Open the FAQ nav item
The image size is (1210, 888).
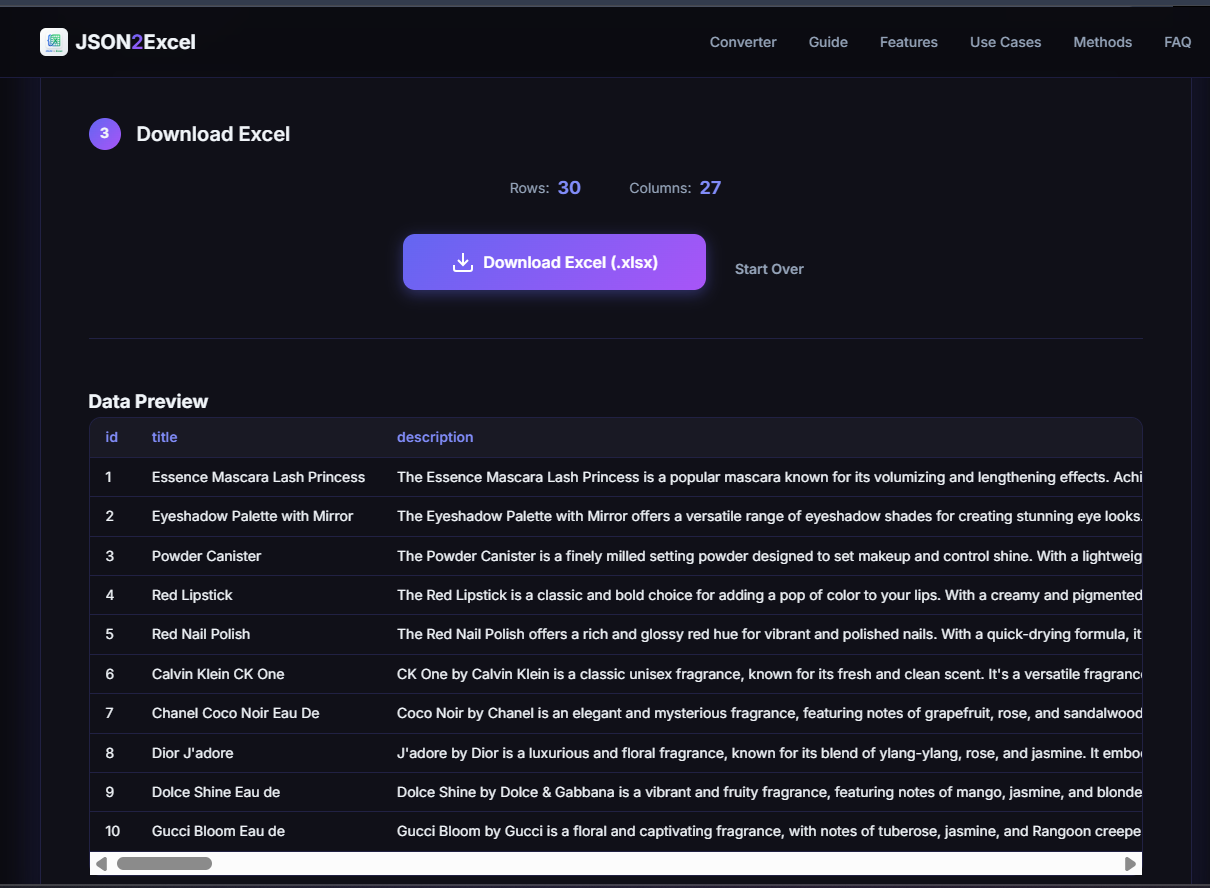pyautogui.click(x=1178, y=42)
